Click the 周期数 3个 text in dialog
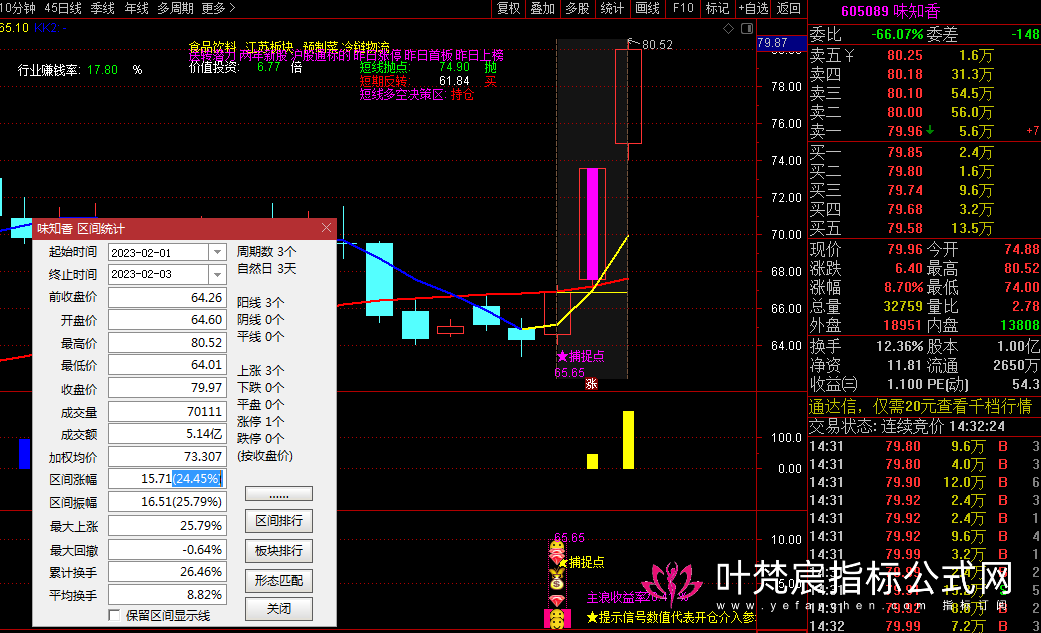 [x=266, y=252]
